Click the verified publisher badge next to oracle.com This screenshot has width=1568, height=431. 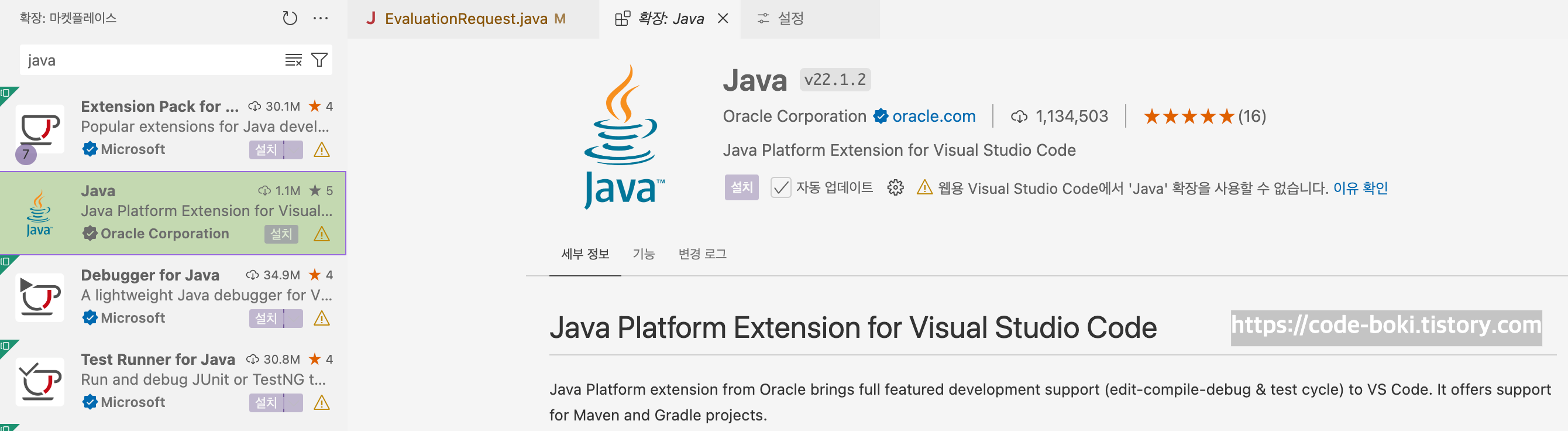881,116
